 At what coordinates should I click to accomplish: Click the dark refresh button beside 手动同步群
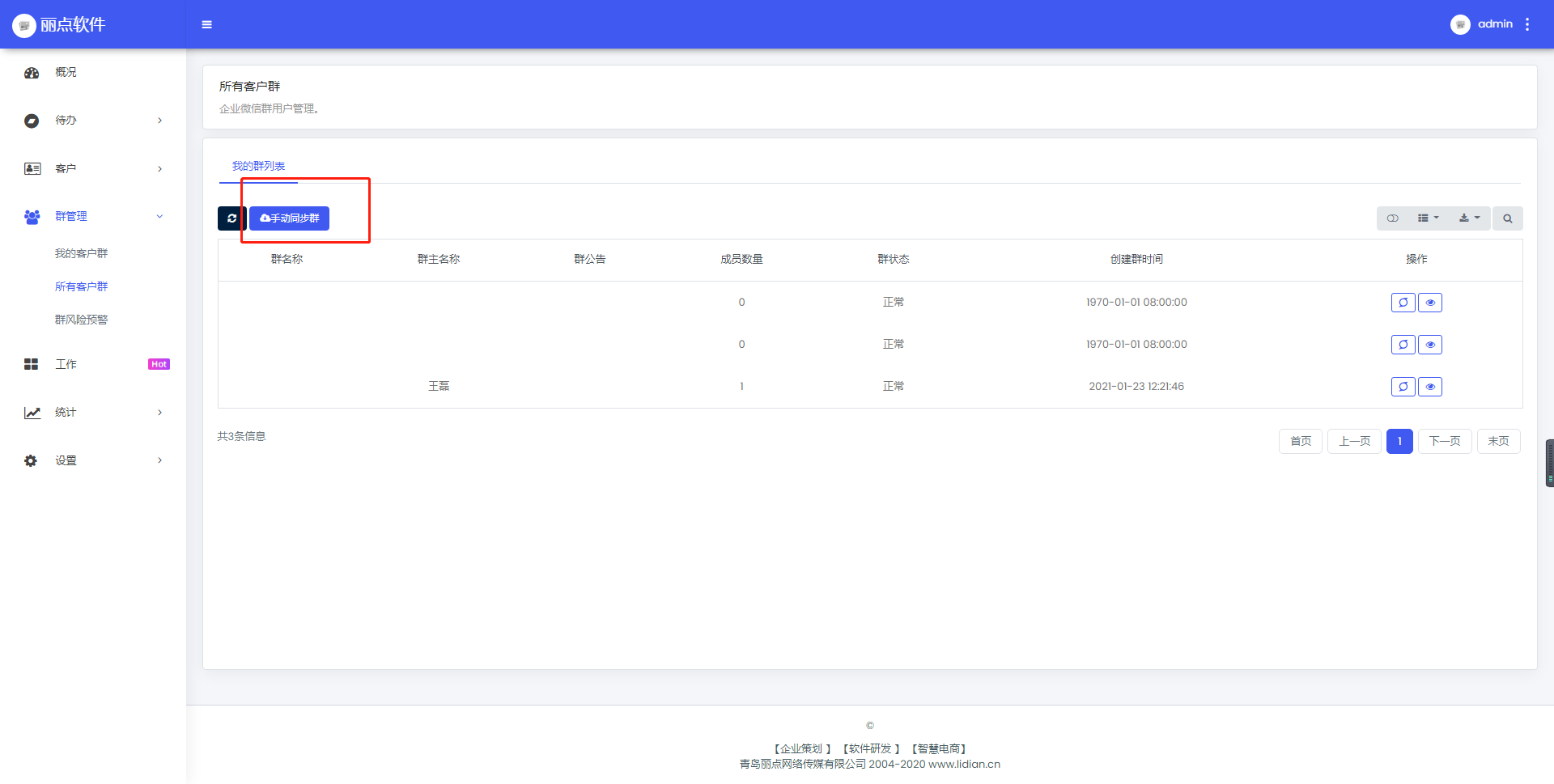pos(231,218)
